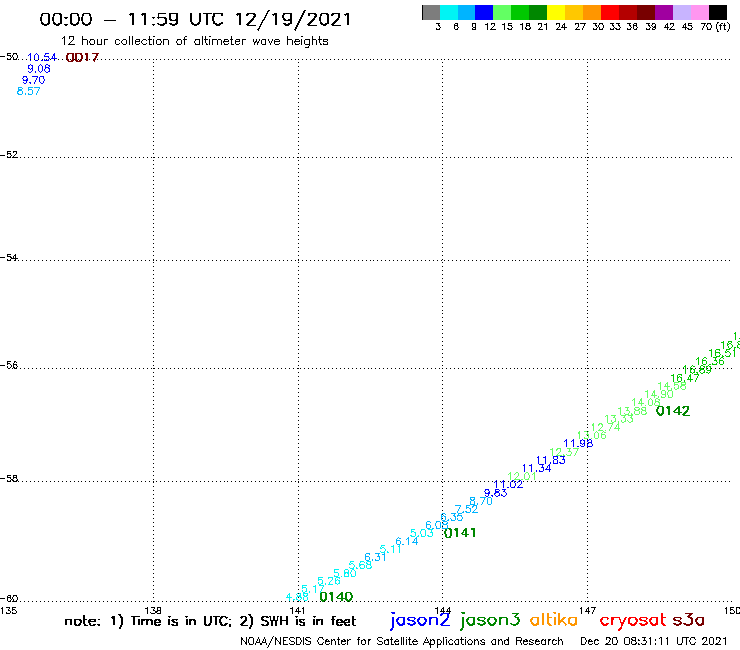Click the 12 hour collection subtitle
Screen dimensions: 740x650
[x=194, y=41]
